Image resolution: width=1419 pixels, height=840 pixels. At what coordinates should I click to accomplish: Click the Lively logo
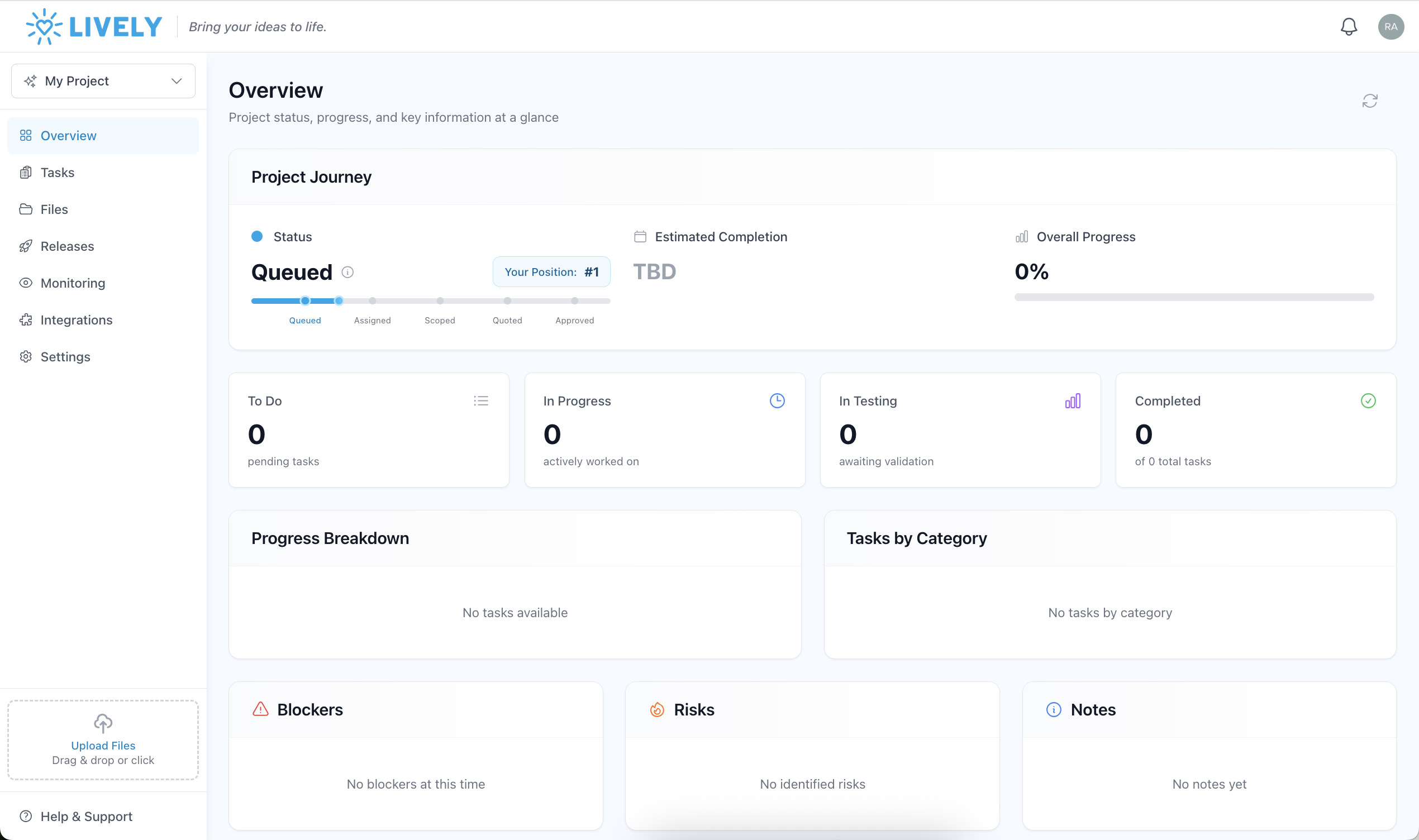(92, 26)
